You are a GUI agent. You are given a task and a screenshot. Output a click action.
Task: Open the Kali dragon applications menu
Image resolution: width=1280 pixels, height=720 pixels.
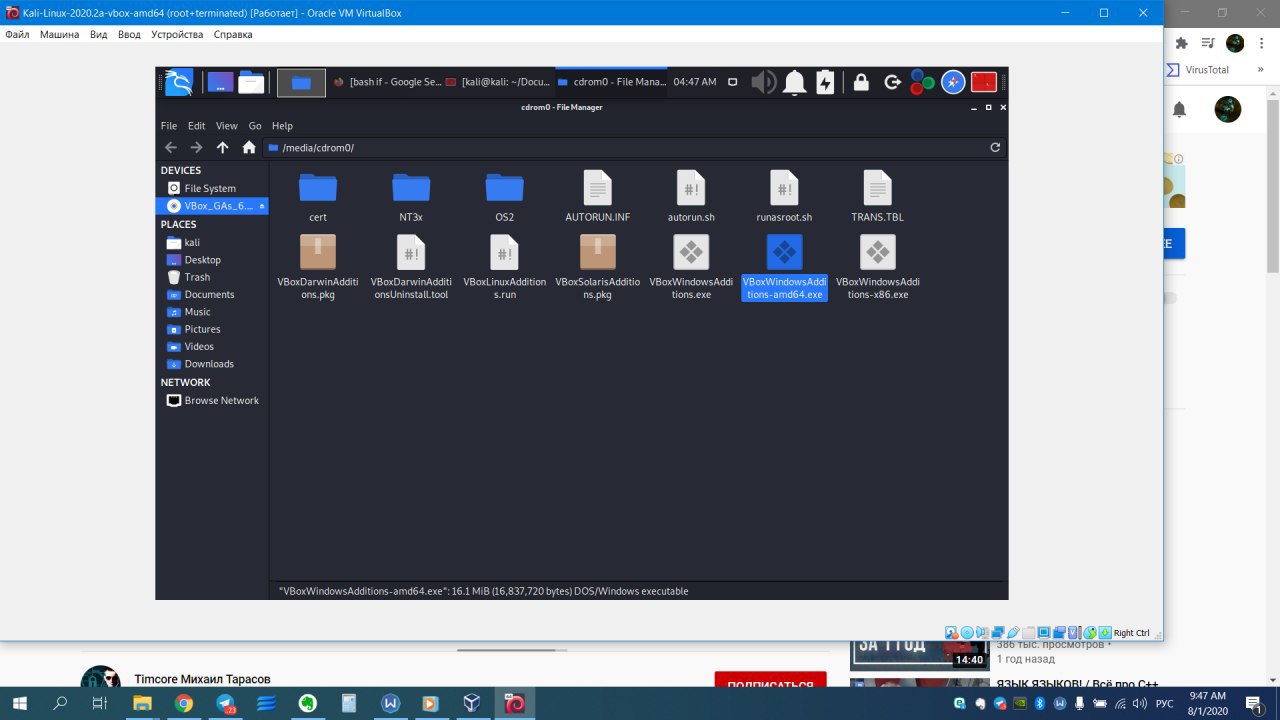click(179, 82)
